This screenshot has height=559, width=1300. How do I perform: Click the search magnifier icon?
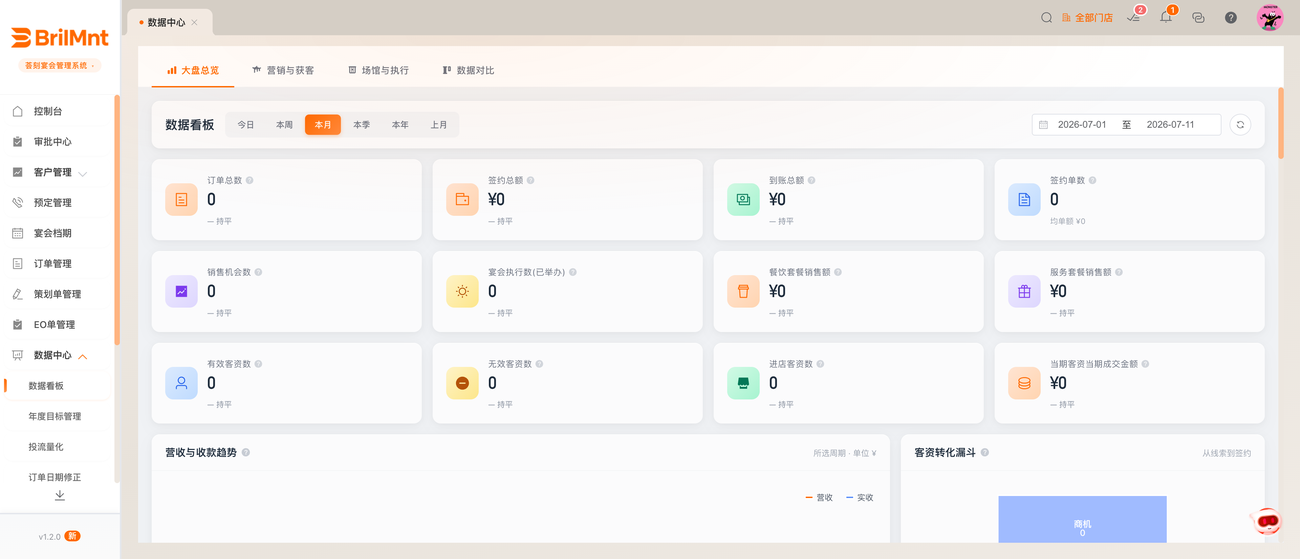tap(1046, 18)
